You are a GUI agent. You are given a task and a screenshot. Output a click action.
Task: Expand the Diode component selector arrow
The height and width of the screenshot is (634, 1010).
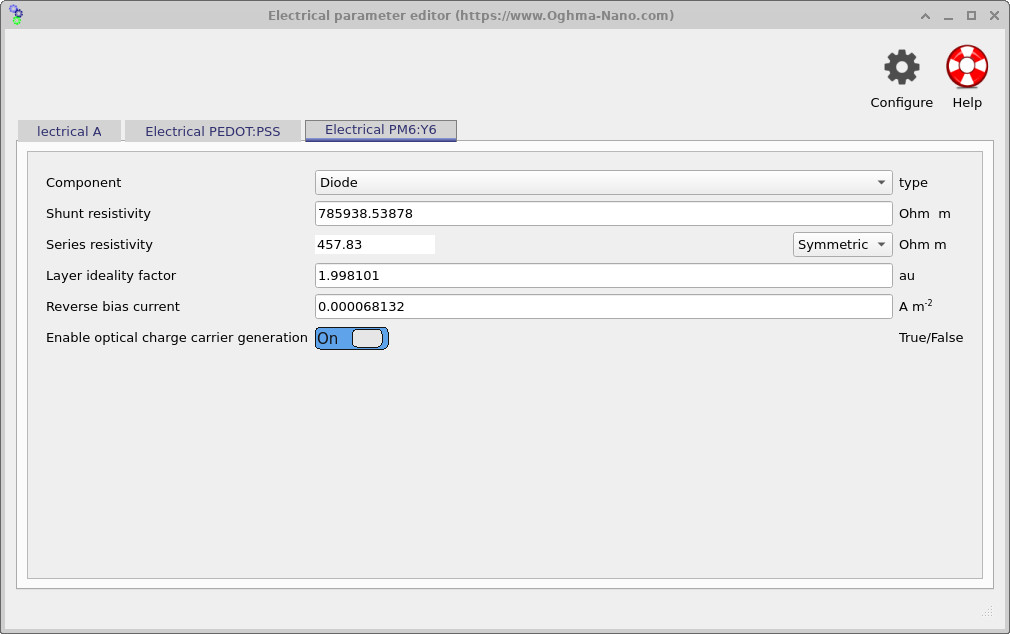tap(881, 182)
